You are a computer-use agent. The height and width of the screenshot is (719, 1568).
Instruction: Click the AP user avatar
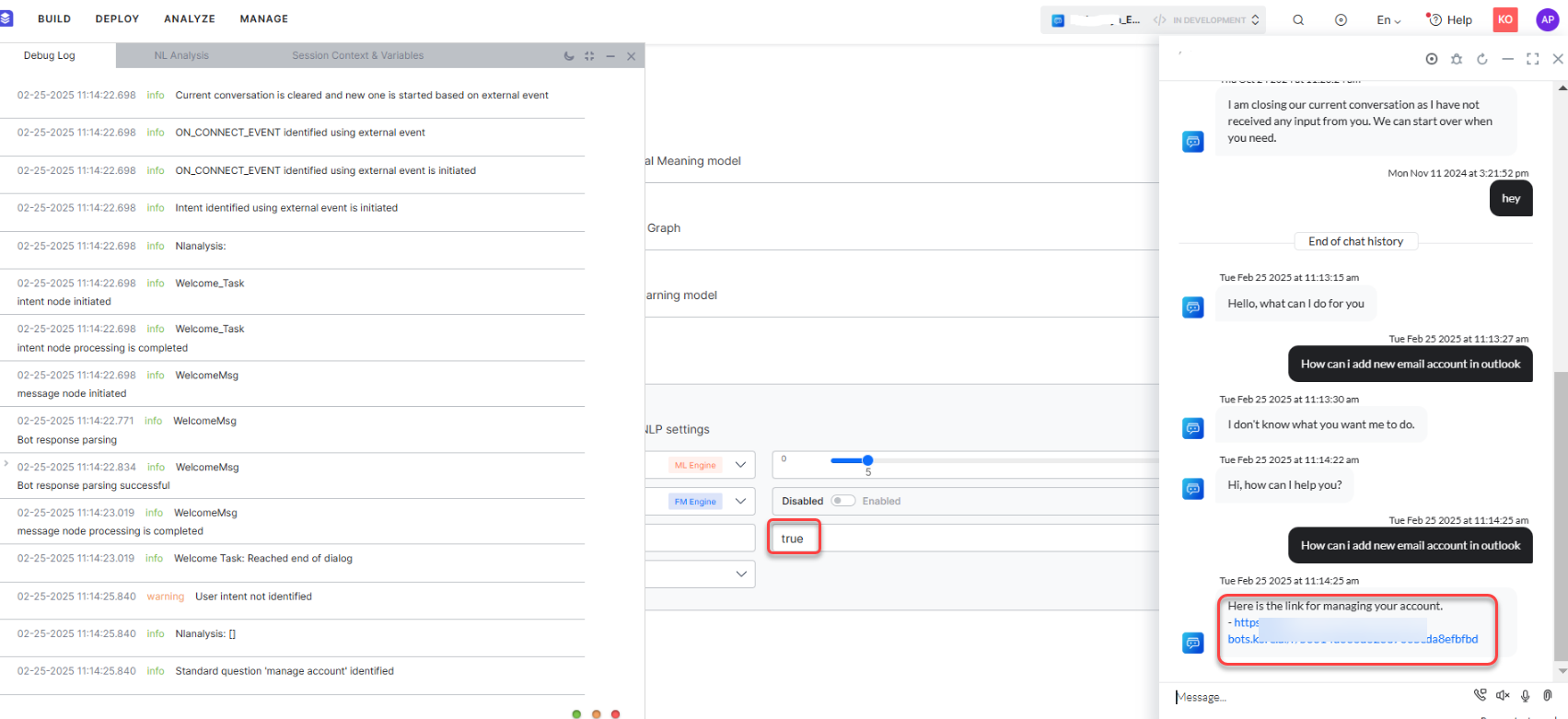click(1548, 19)
